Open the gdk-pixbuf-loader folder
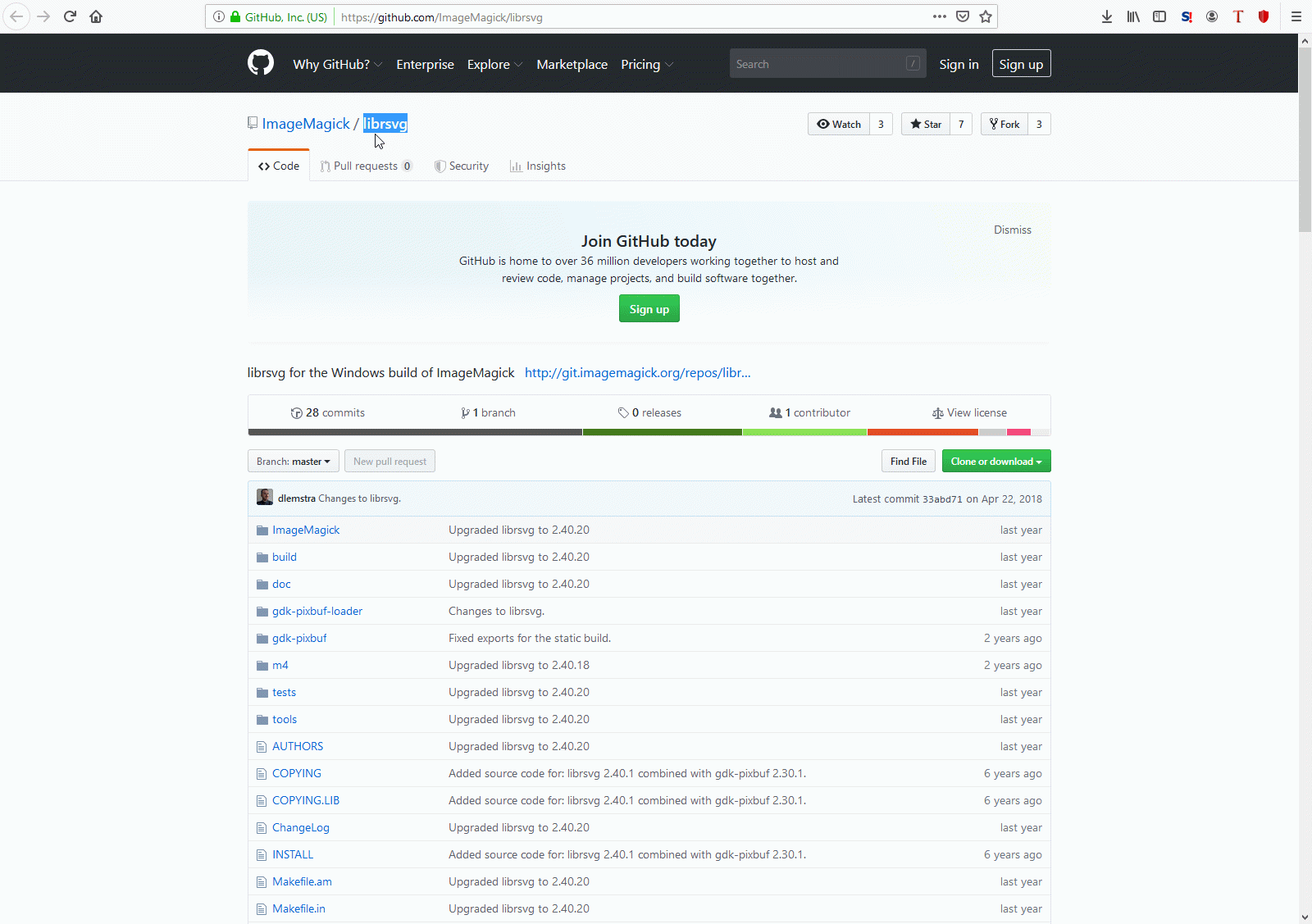The image size is (1312, 924). click(x=317, y=611)
